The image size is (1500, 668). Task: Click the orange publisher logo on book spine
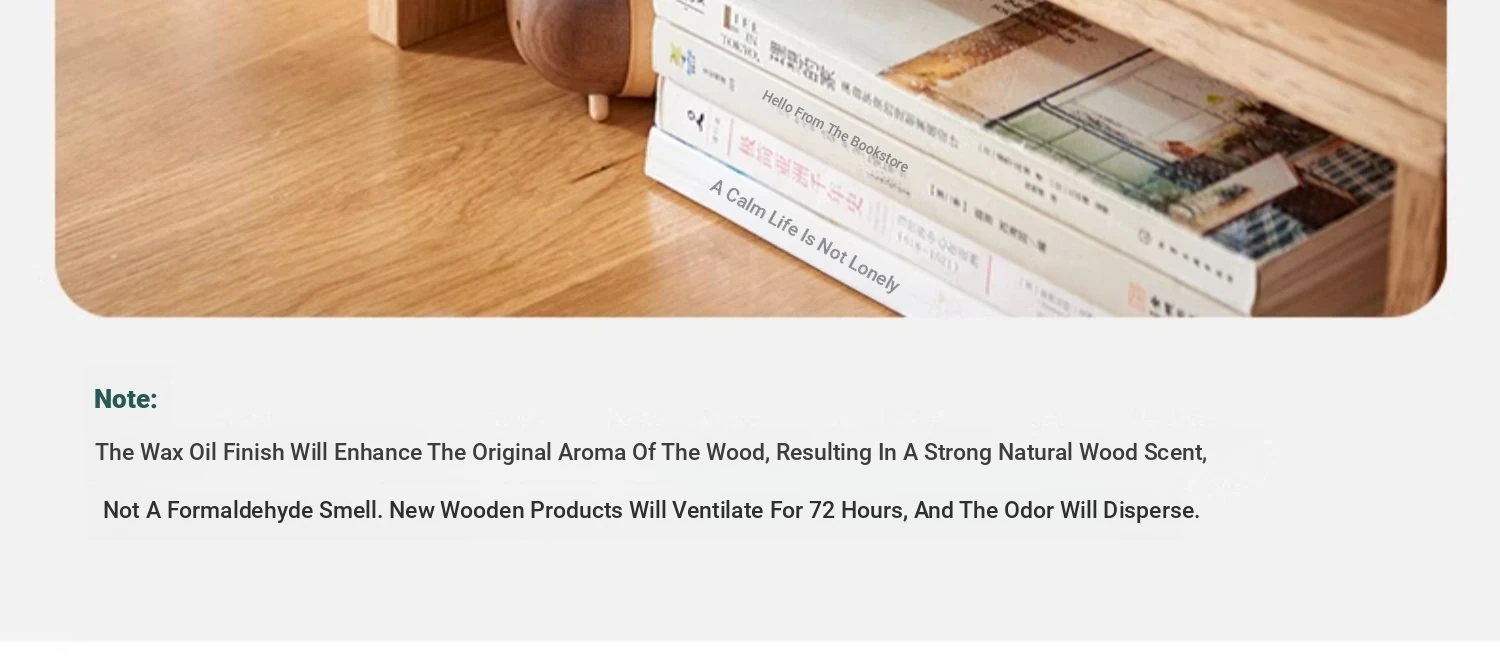1137,296
